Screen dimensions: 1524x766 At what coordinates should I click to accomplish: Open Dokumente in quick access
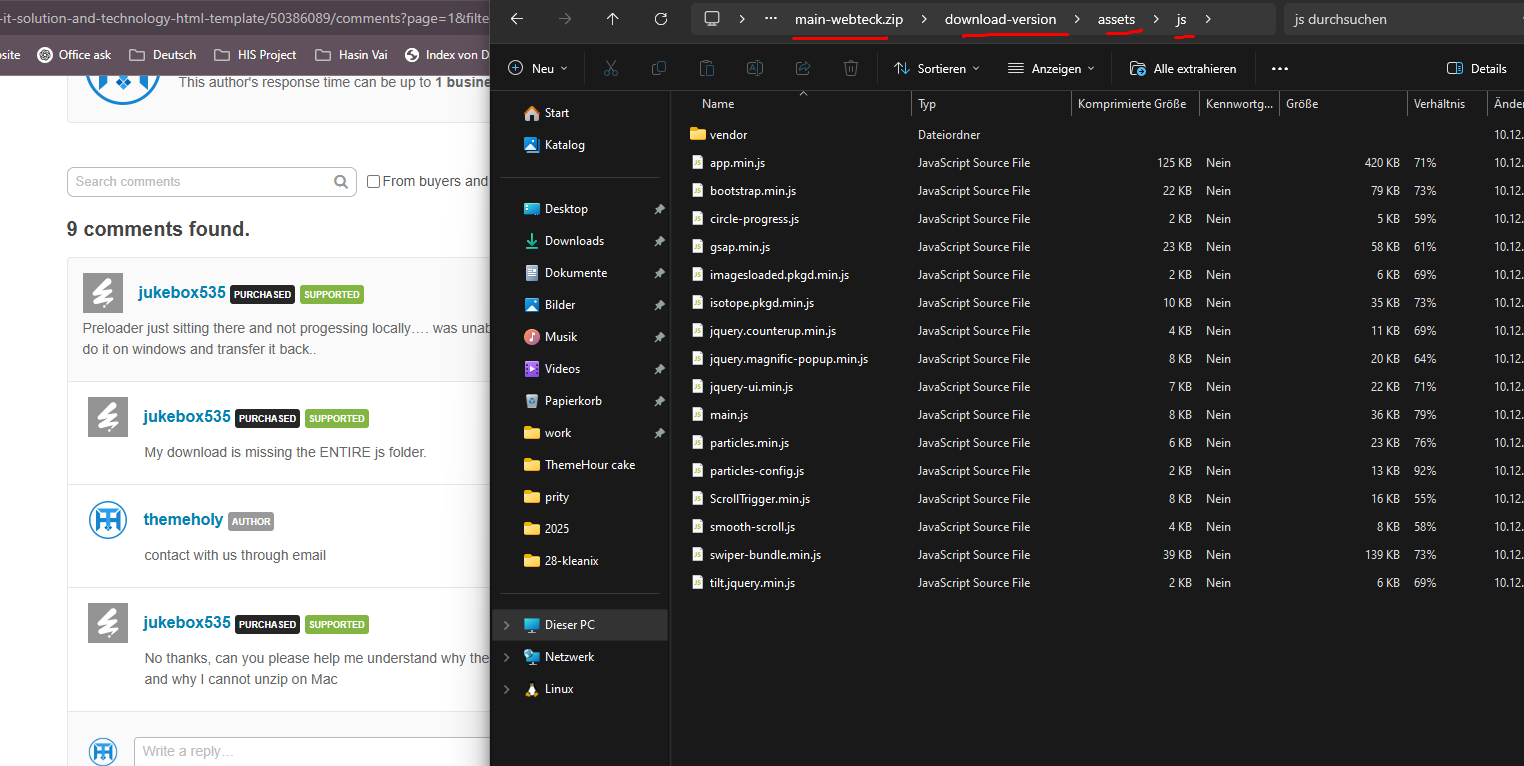[x=565, y=273]
